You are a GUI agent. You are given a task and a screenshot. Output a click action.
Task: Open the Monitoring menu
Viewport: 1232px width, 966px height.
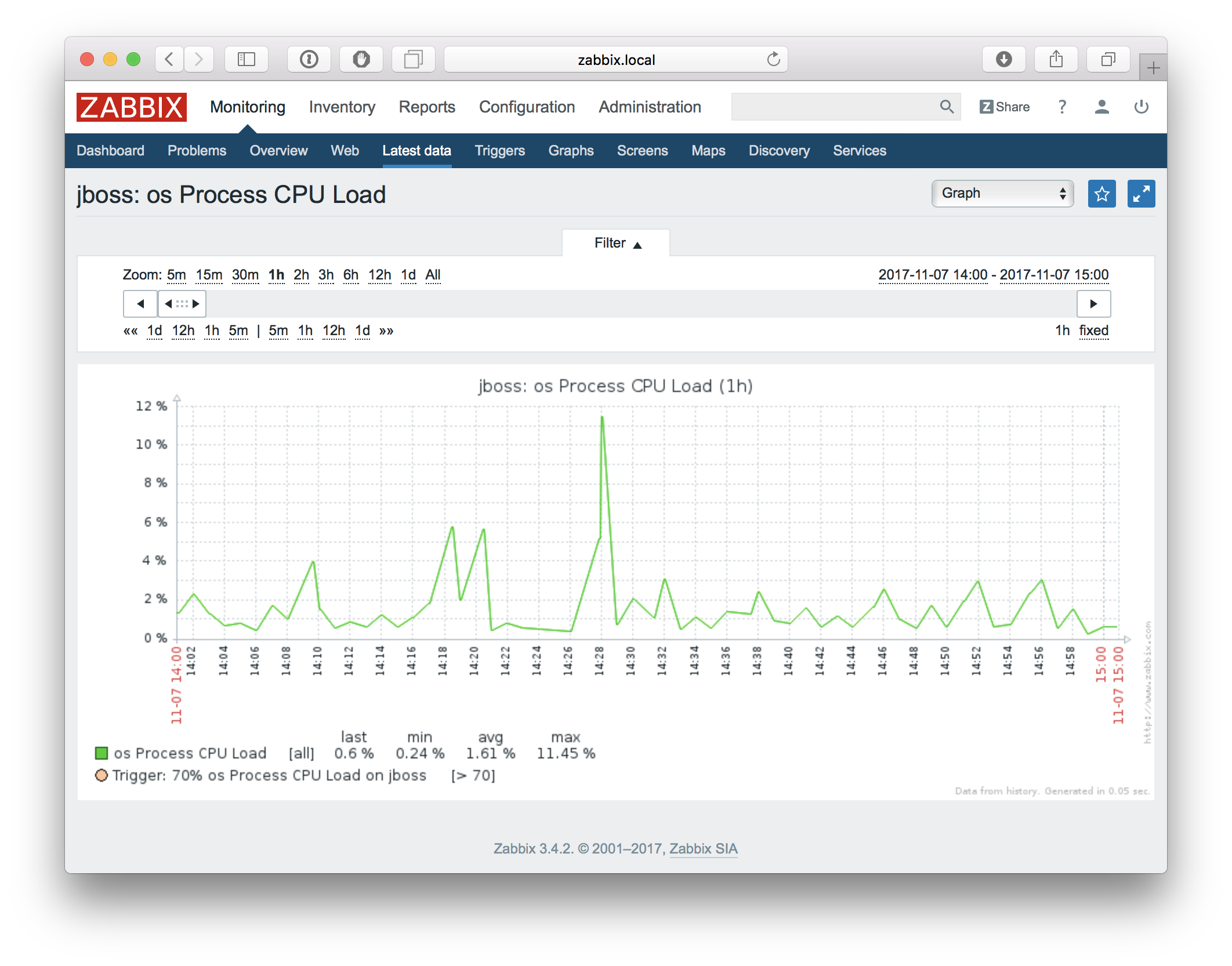(x=247, y=107)
